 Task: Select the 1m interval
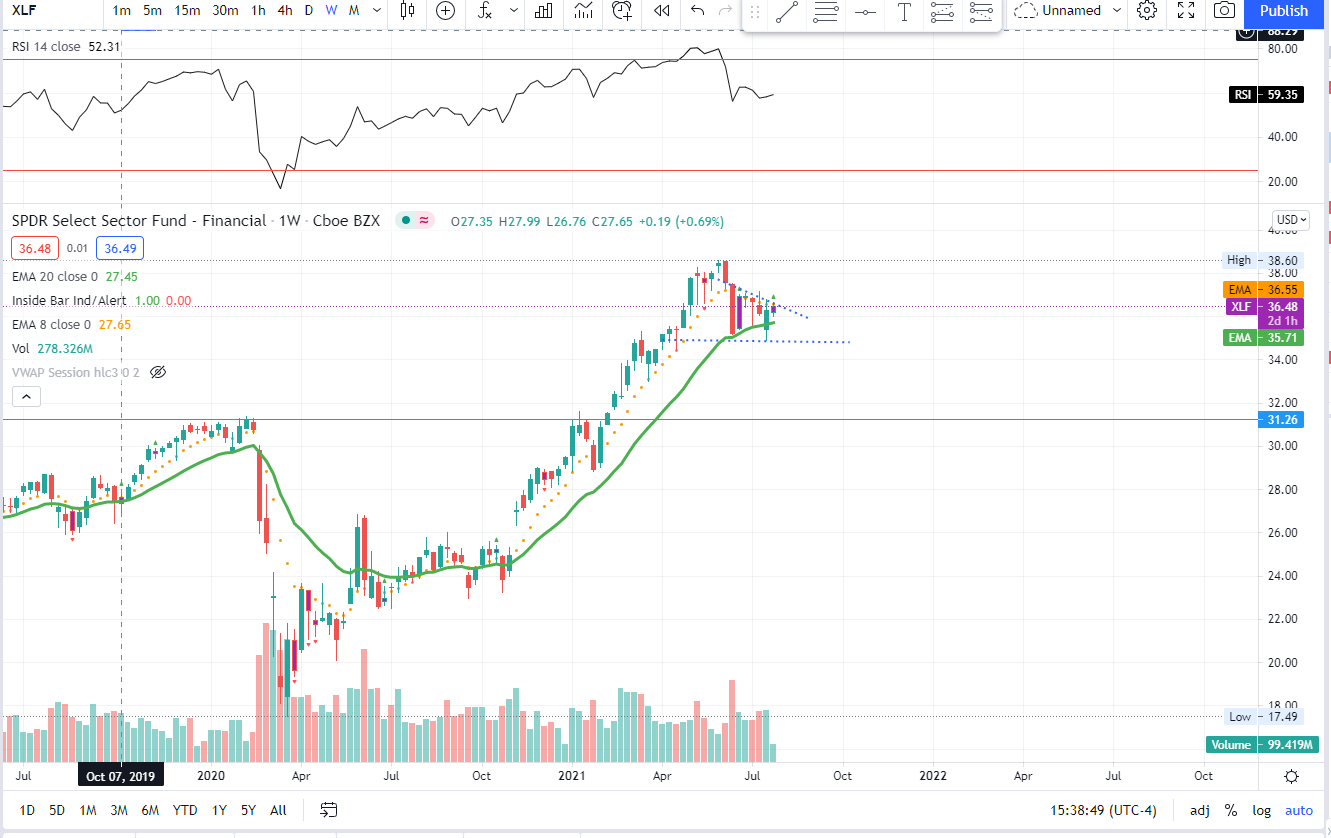point(121,11)
